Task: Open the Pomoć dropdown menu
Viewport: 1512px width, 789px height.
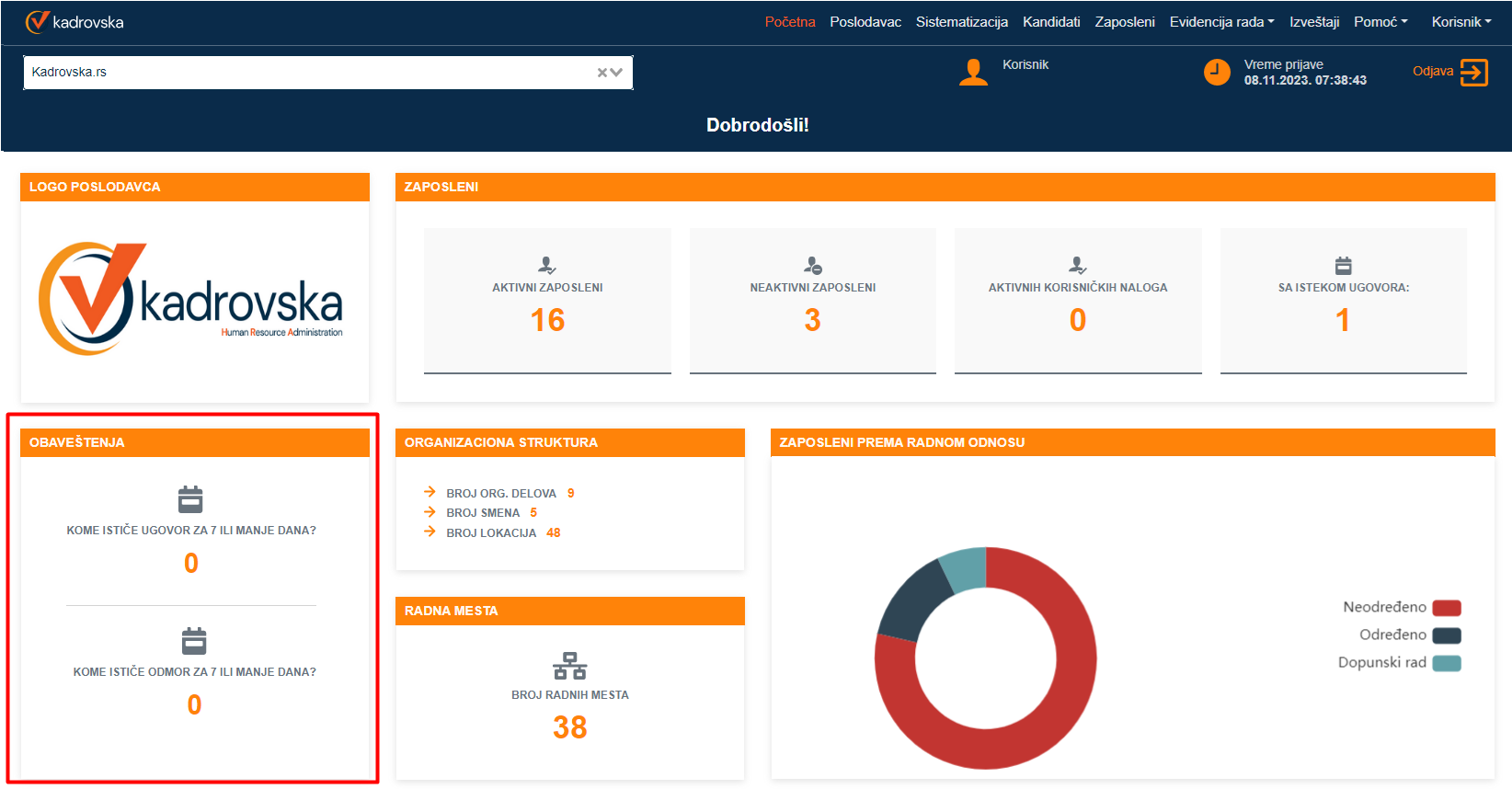Action: click(x=1380, y=22)
